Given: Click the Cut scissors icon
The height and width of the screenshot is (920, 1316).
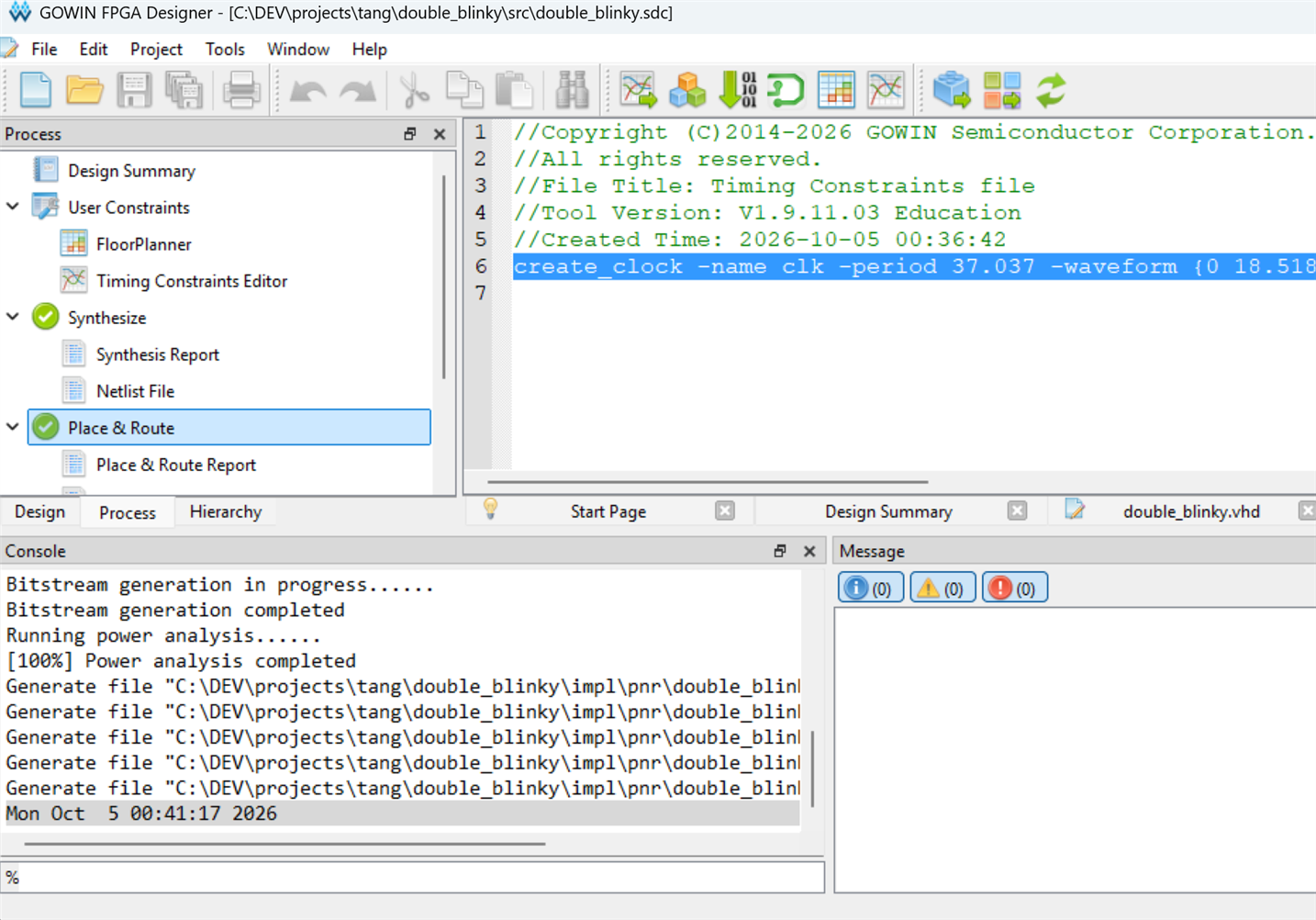Looking at the screenshot, I should click(415, 90).
